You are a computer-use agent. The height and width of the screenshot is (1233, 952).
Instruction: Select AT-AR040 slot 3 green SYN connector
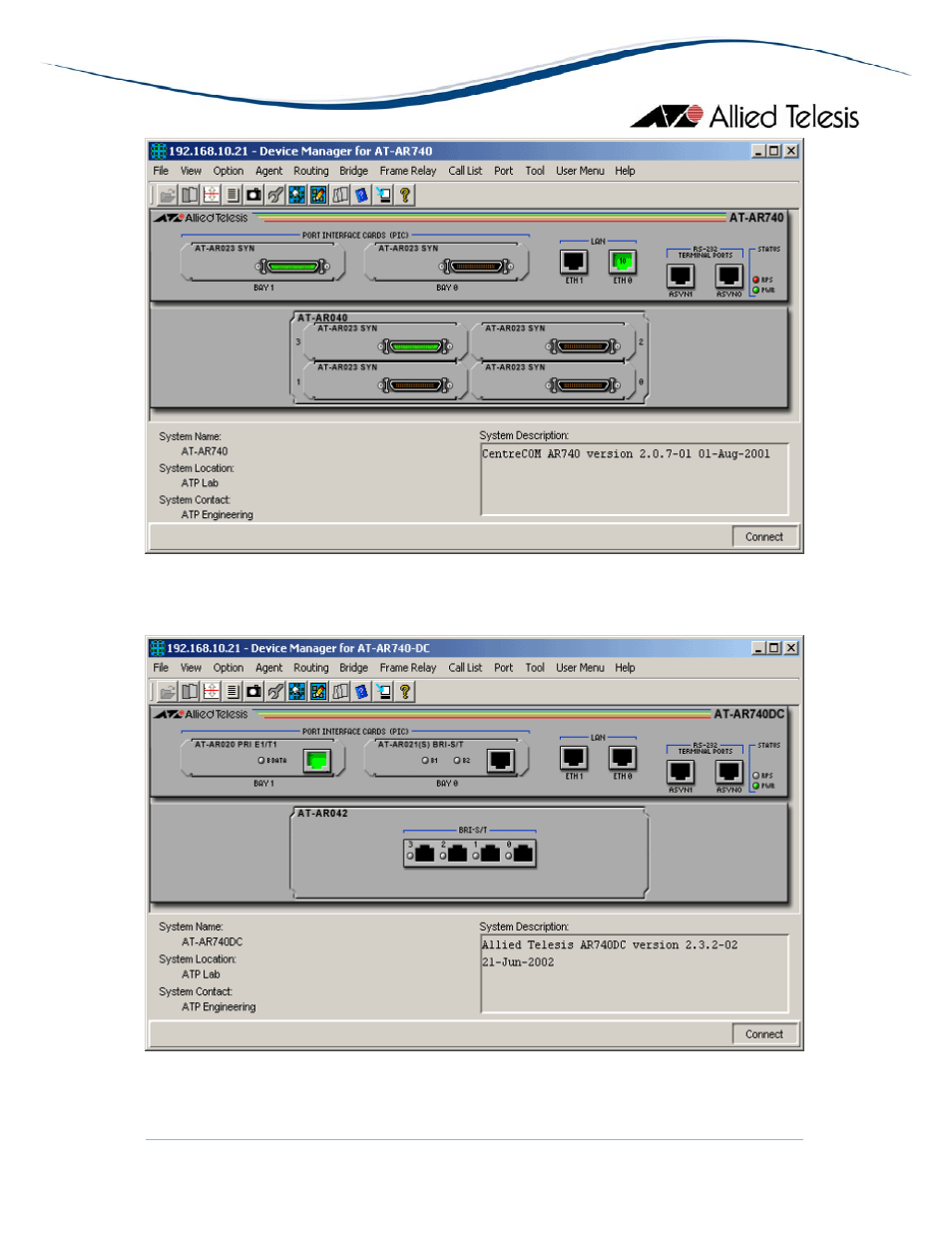(x=416, y=346)
